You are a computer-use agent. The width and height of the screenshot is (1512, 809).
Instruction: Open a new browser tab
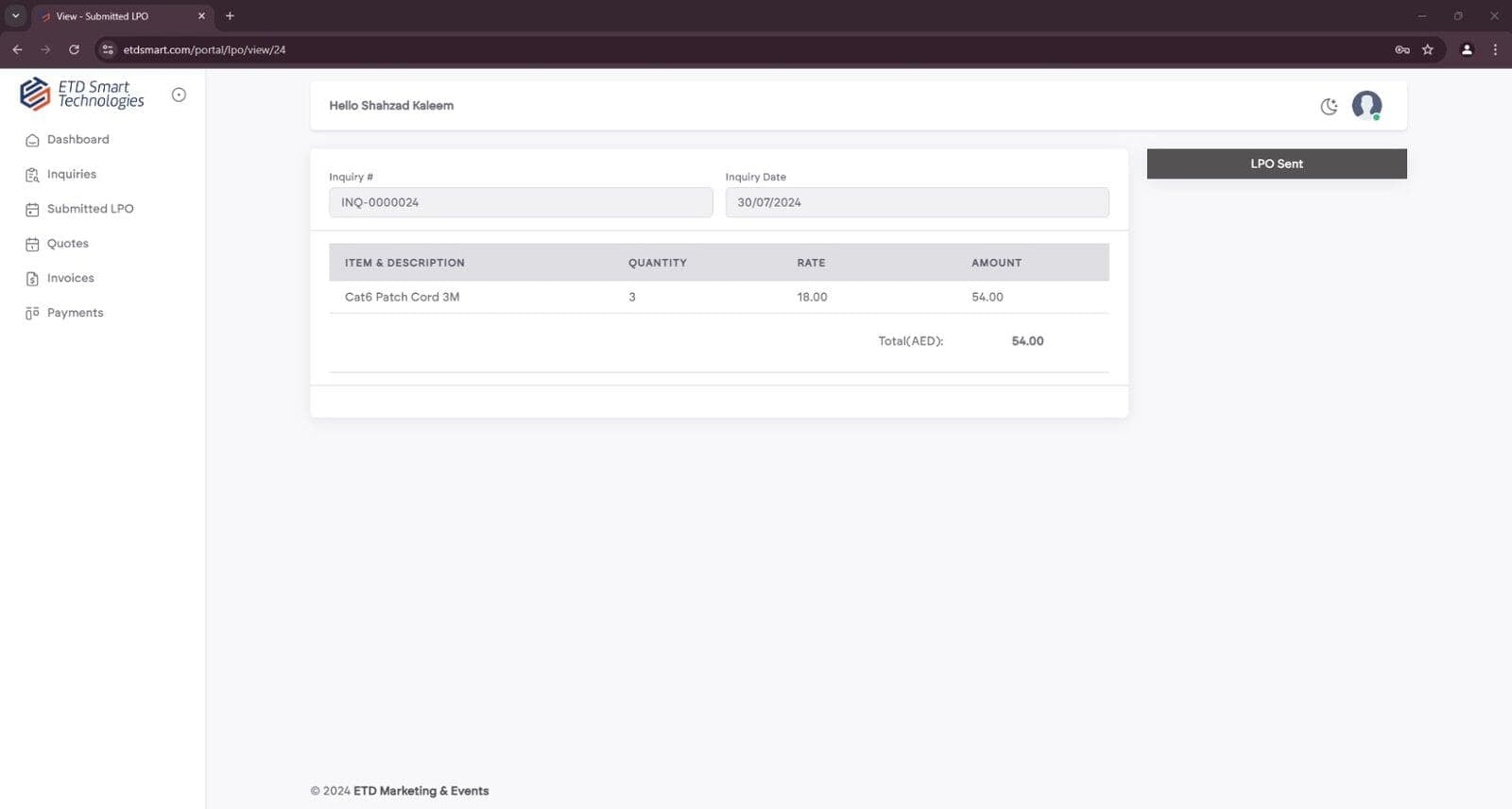[x=230, y=16]
